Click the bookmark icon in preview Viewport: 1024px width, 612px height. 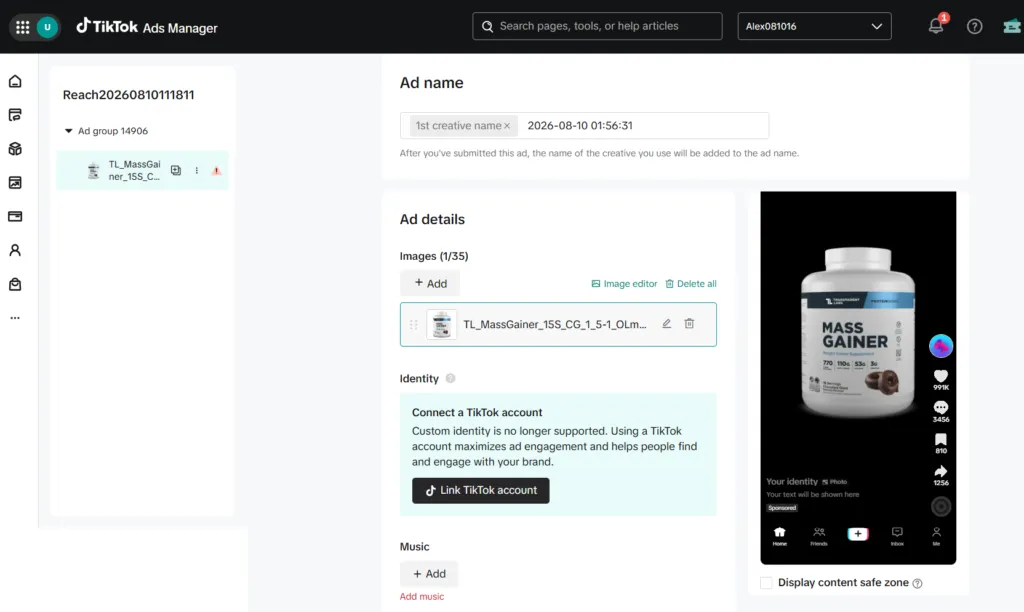[940, 440]
